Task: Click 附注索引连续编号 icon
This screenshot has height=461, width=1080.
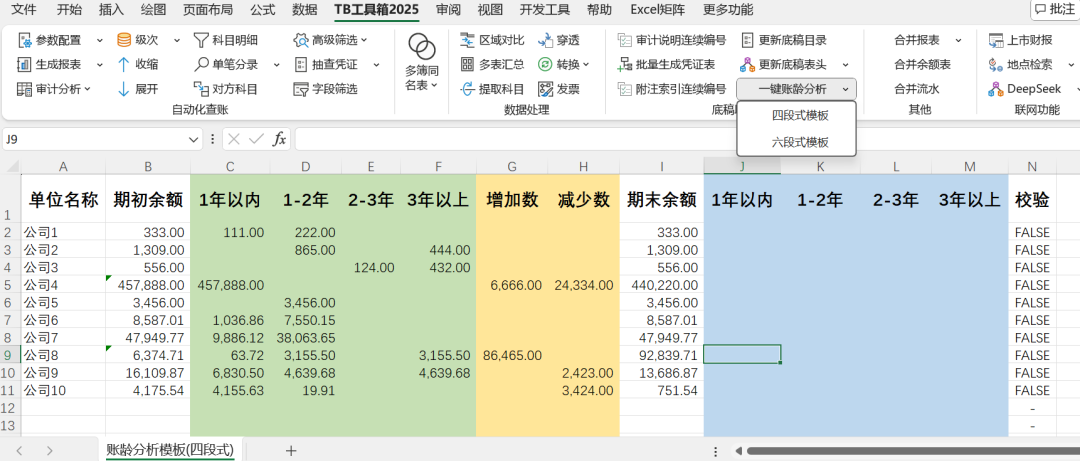Action: point(625,89)
